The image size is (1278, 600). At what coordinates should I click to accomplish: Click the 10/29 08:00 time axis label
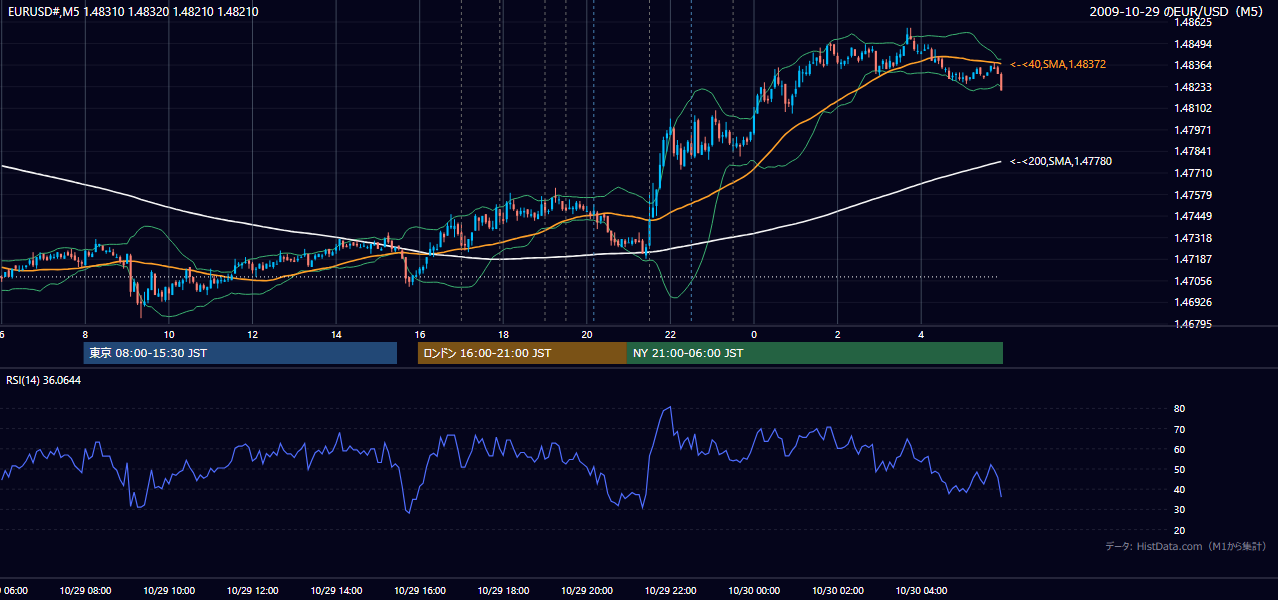click(x=85, y=590)
